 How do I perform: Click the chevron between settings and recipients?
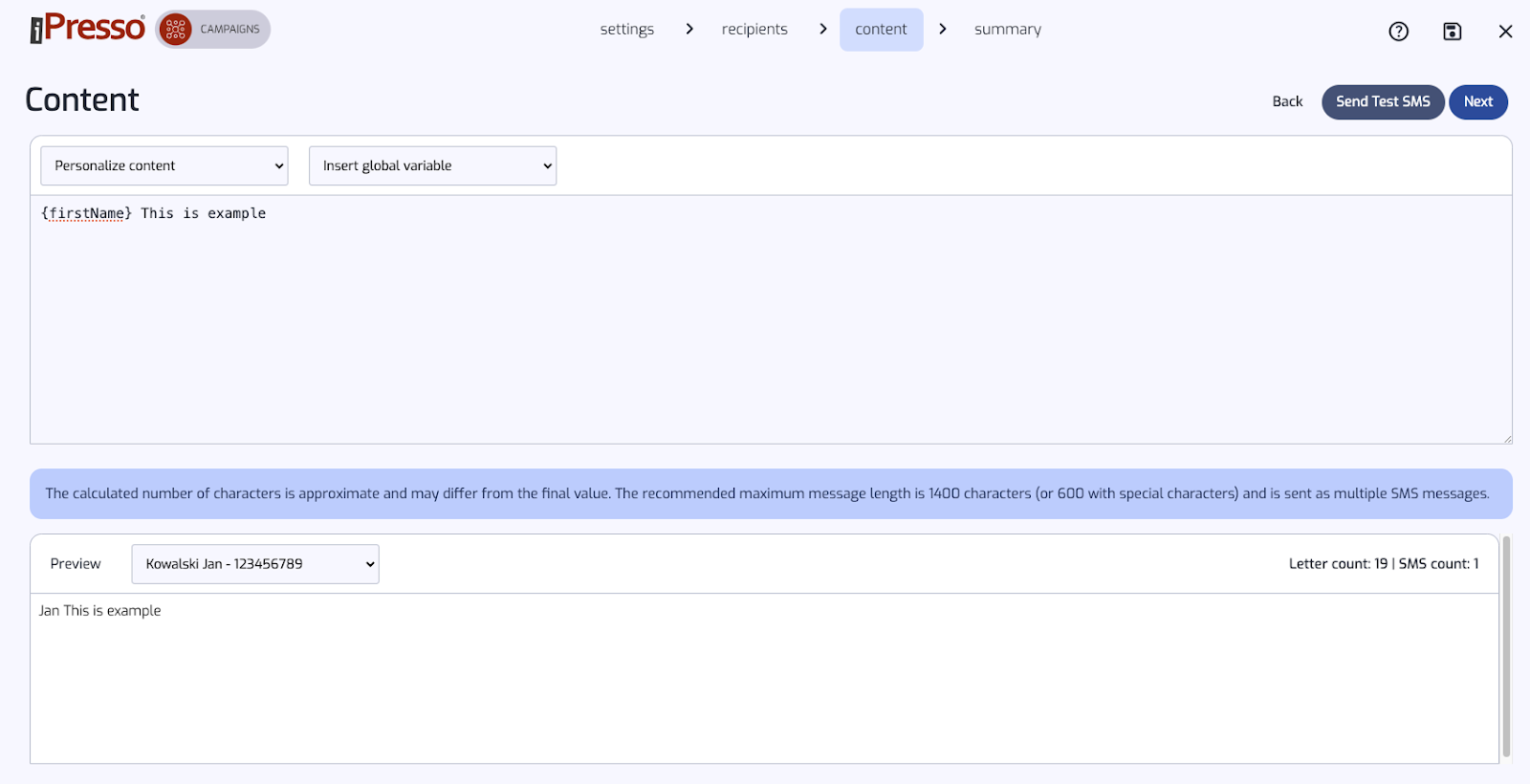click(689, 30)
